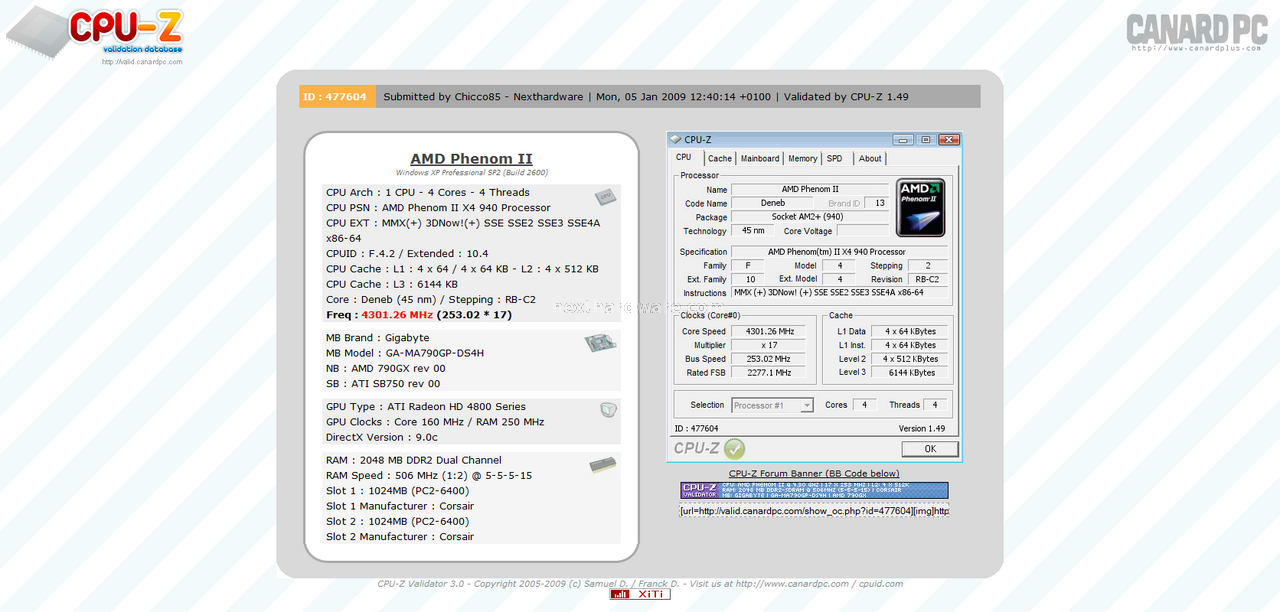Click the Threads count field
Image resolution: width=1280 pixels, height=612 pixels.
[935, 405]
